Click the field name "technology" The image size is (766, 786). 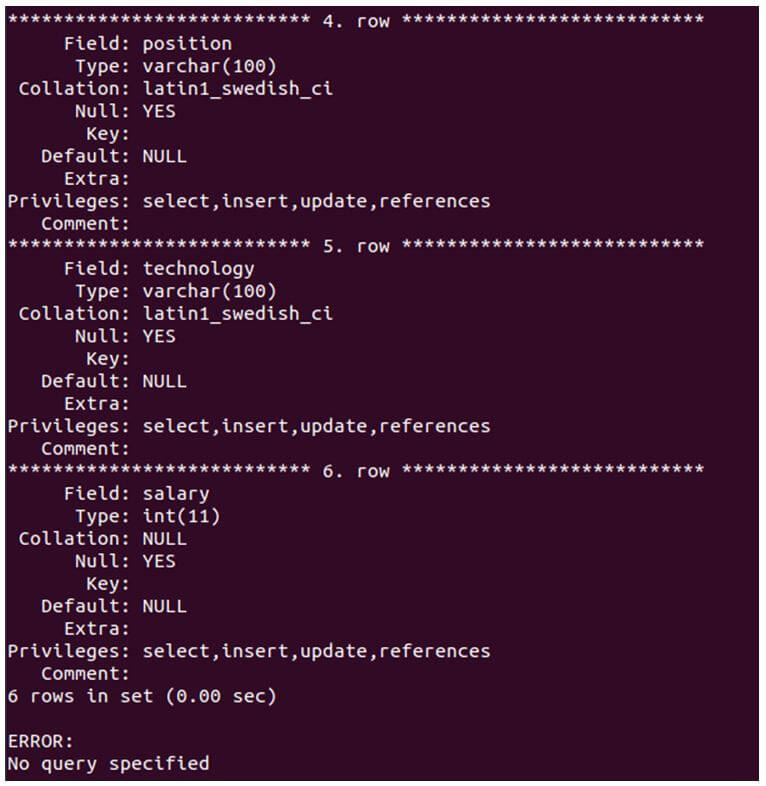[x=198, y=268]
